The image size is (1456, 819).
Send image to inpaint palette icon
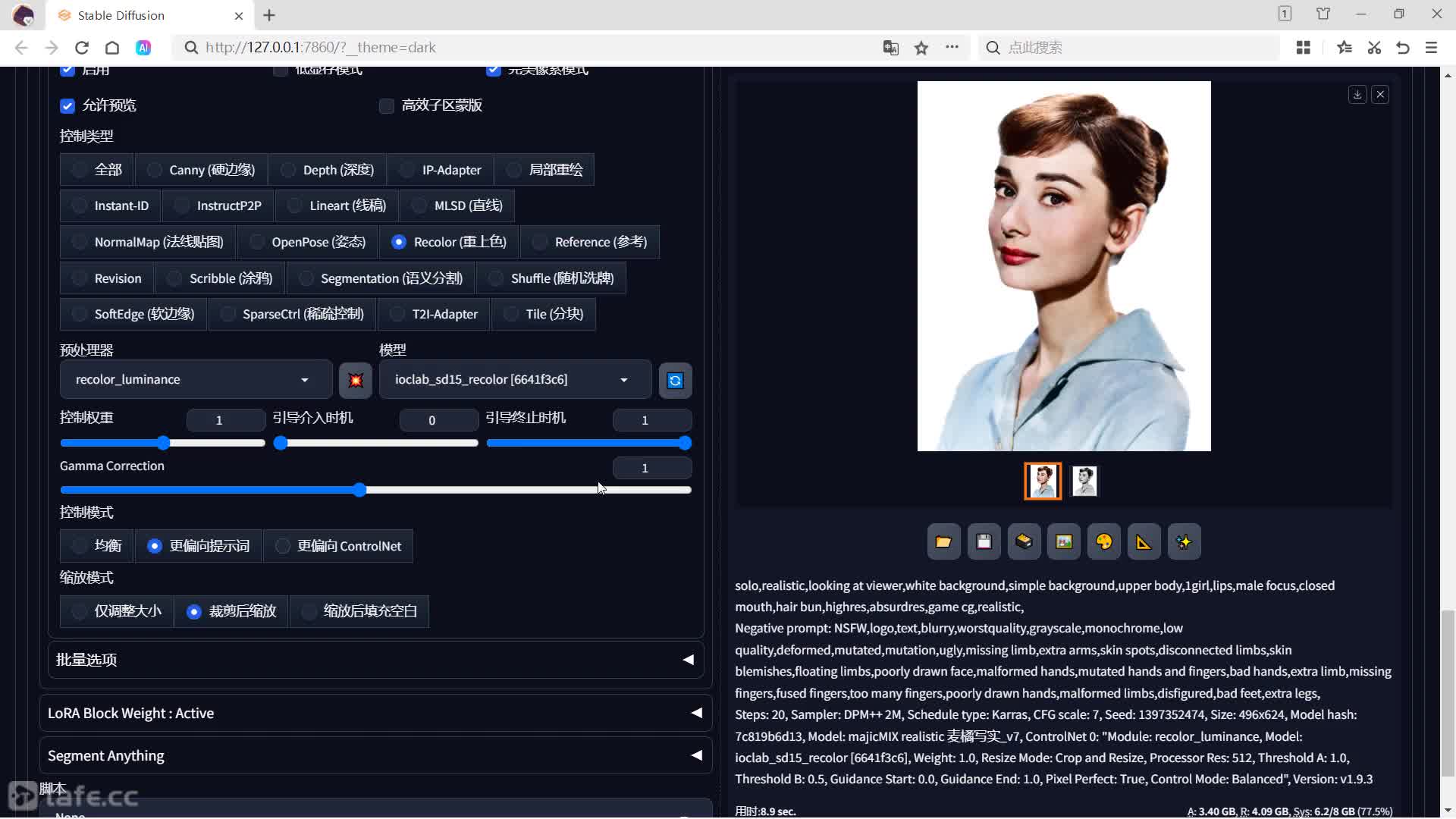click(x=1104, y=541)
